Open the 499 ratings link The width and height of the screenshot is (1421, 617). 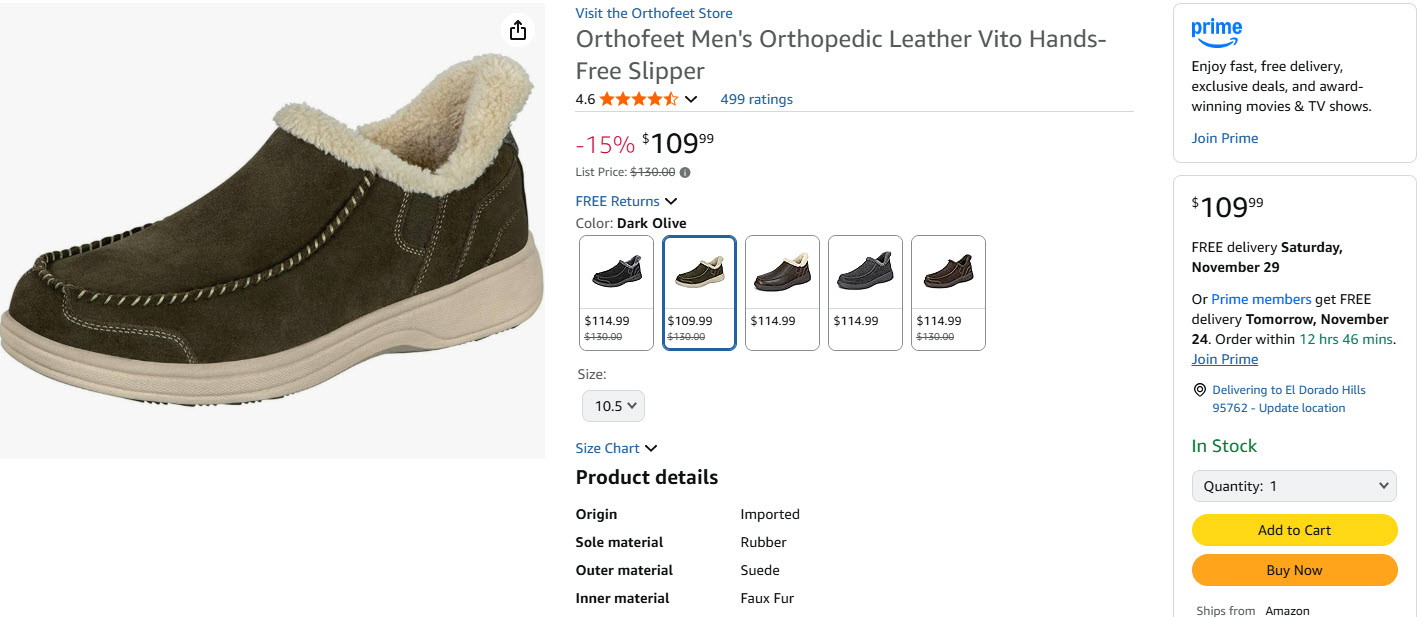click(756, 99)
